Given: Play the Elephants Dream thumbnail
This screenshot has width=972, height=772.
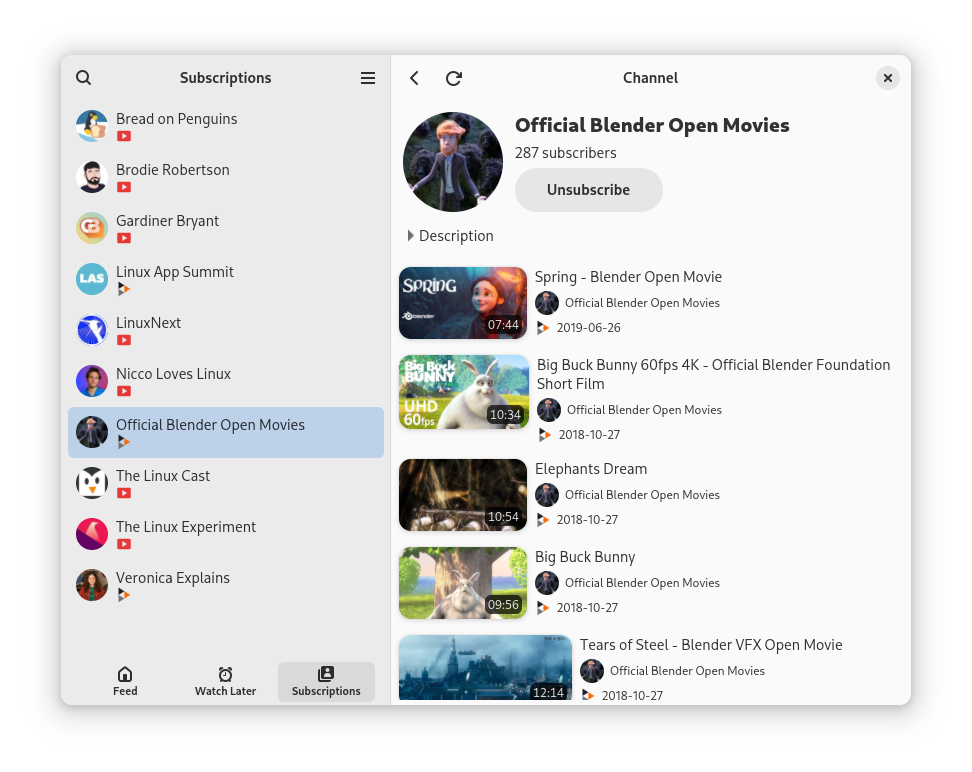Looking at the screenshot, I should point(462,495).
